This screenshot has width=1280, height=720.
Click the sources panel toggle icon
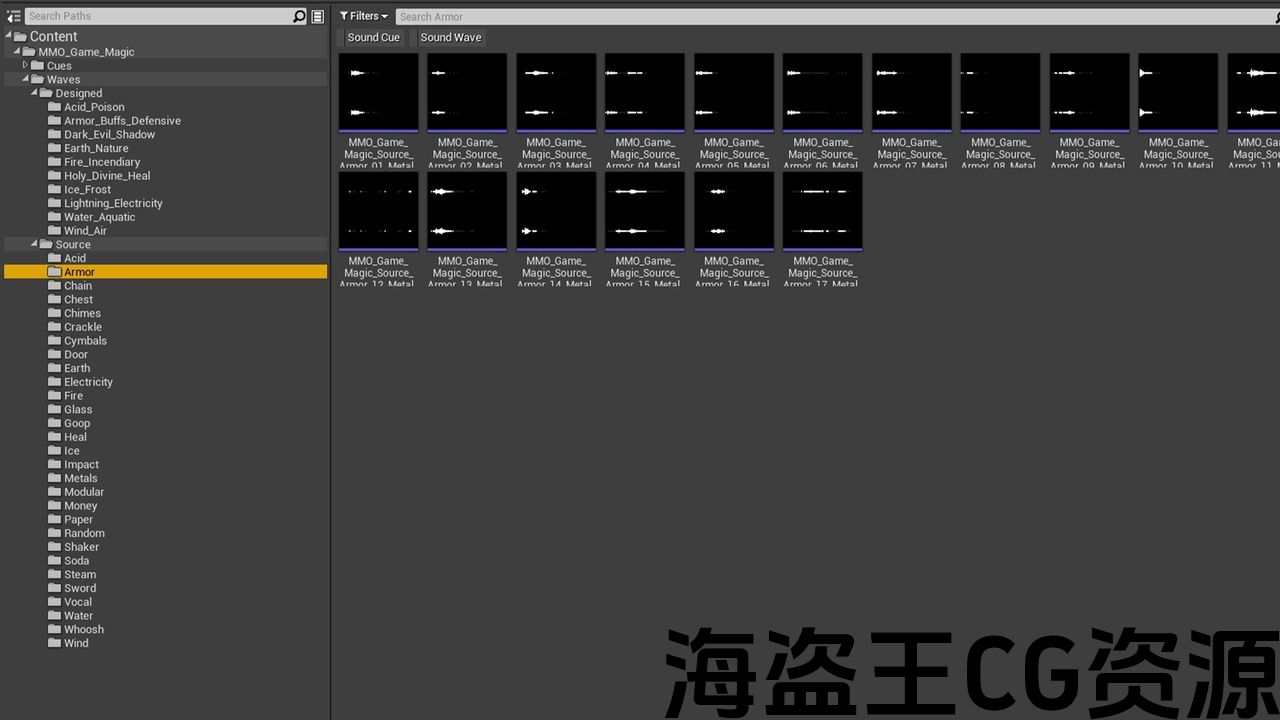pos(13,16)
